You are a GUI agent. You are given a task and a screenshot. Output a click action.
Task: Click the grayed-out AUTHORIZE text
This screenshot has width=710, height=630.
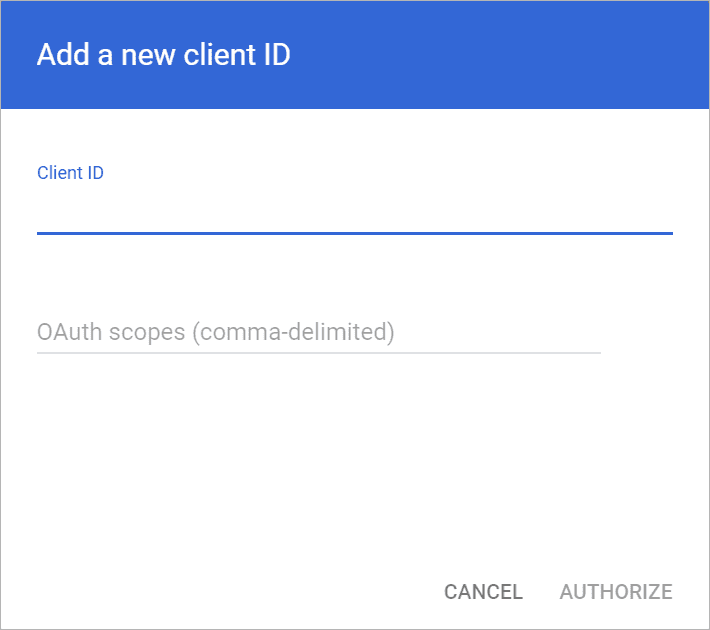[x=616, y=592]
